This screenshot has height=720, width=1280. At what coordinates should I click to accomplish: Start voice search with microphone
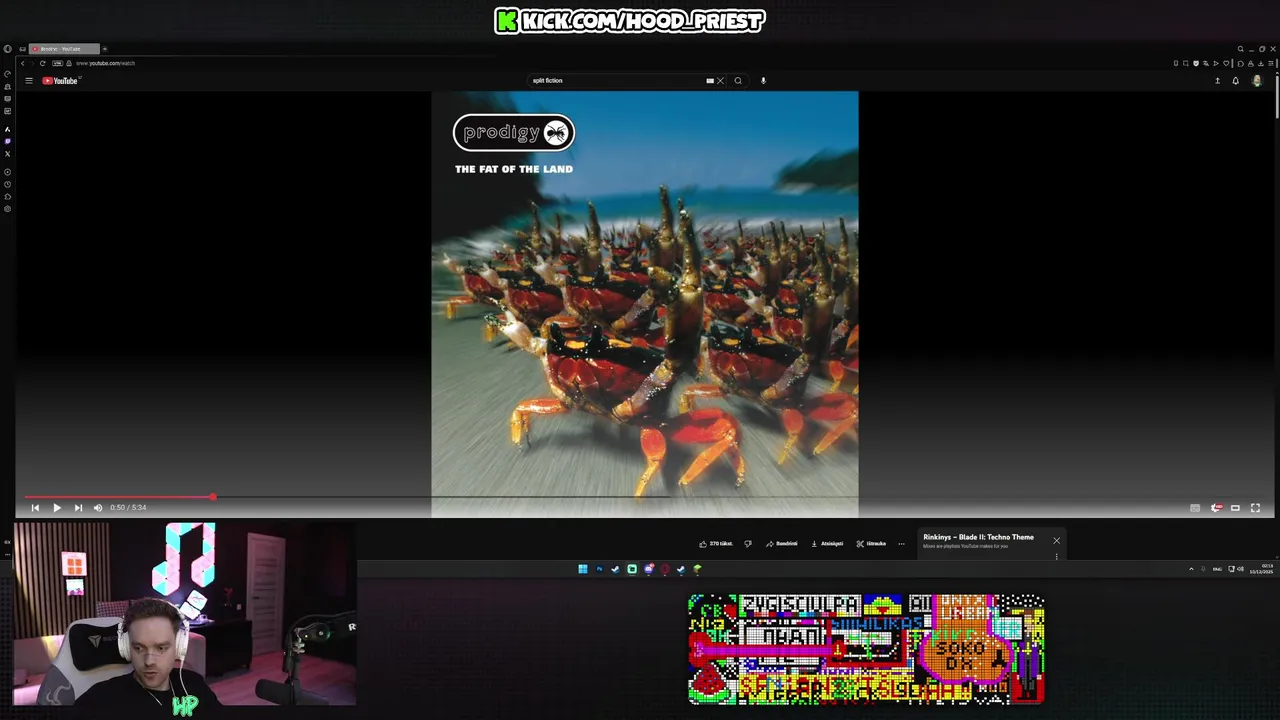(763, 81)
